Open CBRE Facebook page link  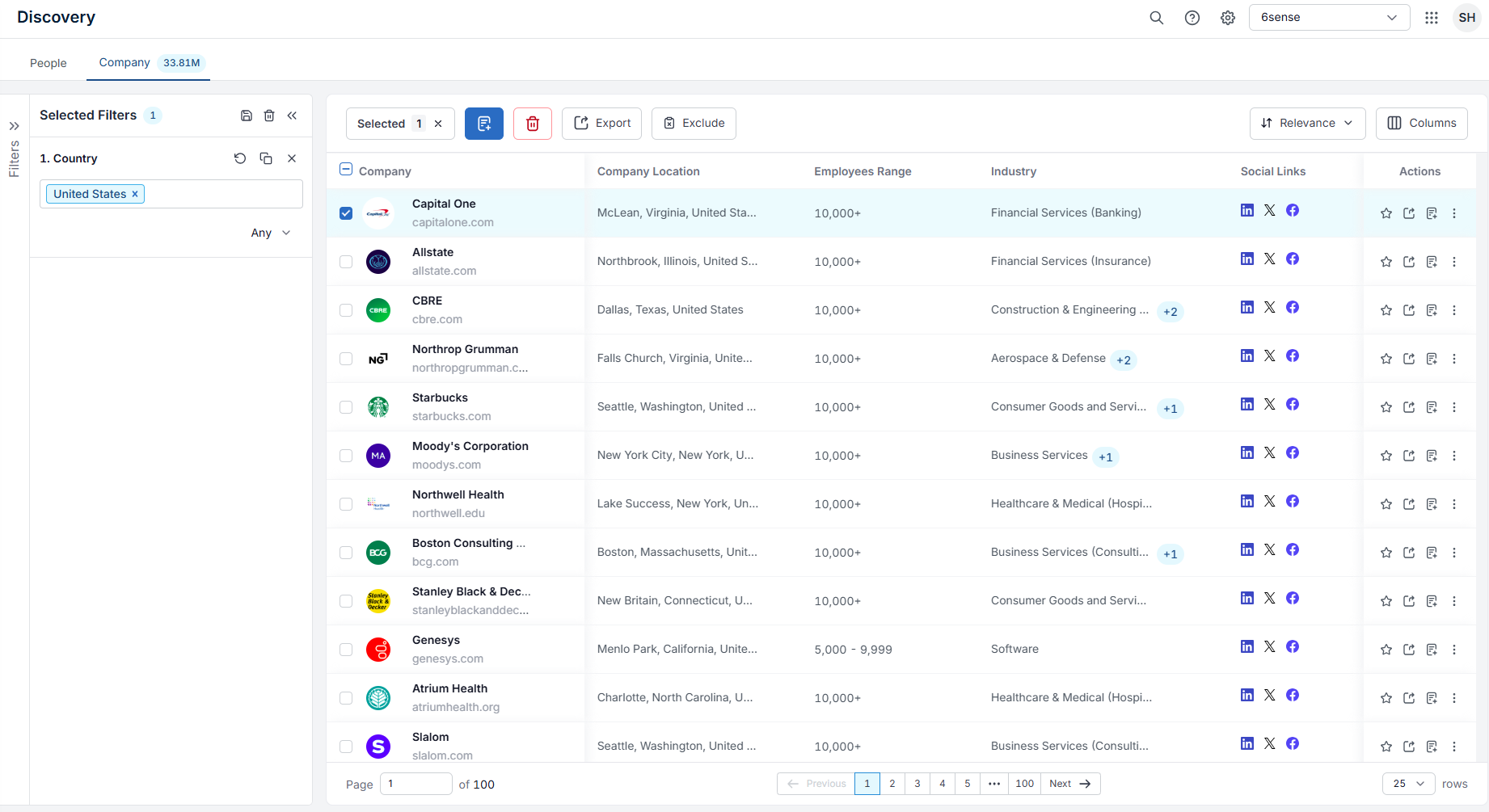click(1293, 307)
